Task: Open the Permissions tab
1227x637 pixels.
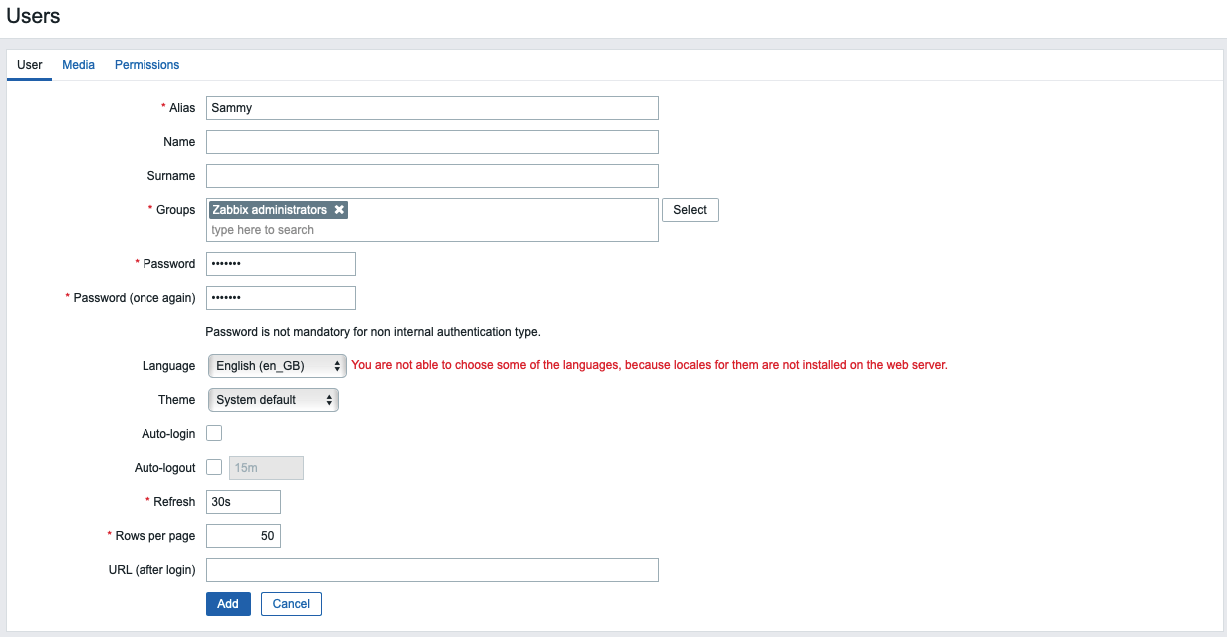Action: (x=147, y=65)
